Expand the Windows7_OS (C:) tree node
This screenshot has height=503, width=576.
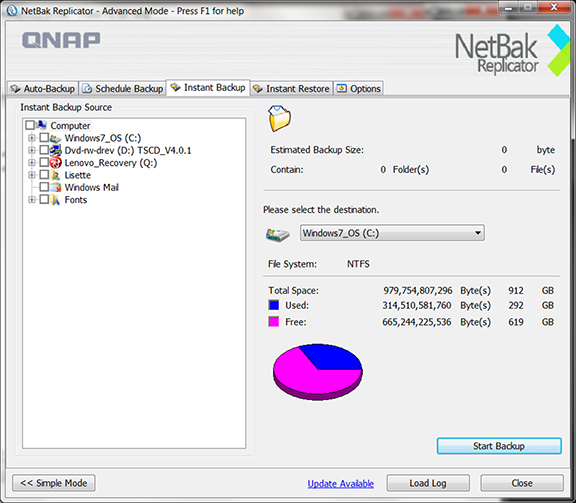32,138
